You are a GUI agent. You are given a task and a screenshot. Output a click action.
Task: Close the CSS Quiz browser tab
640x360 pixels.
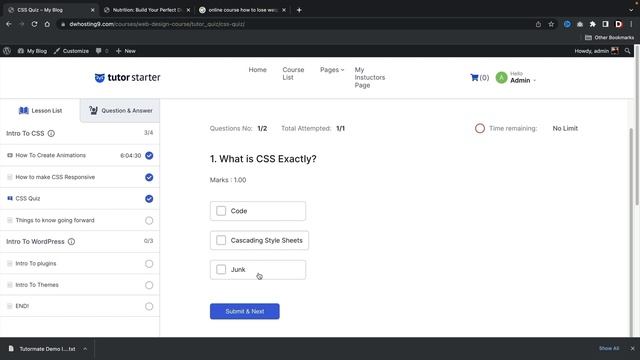(x=93, y=10)
